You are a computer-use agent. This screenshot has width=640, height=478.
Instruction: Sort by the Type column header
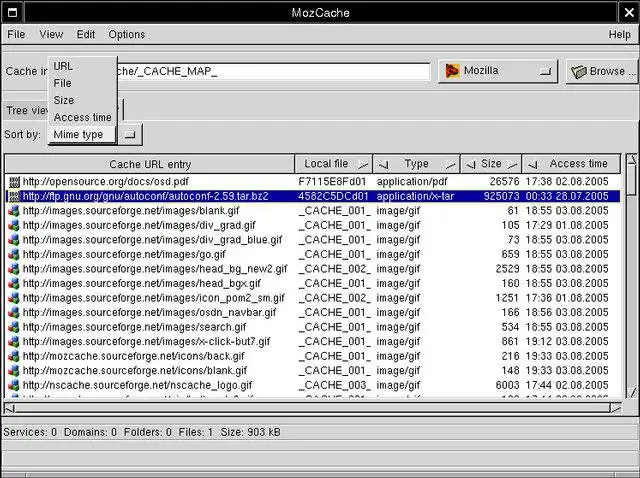tap(416, 164)
